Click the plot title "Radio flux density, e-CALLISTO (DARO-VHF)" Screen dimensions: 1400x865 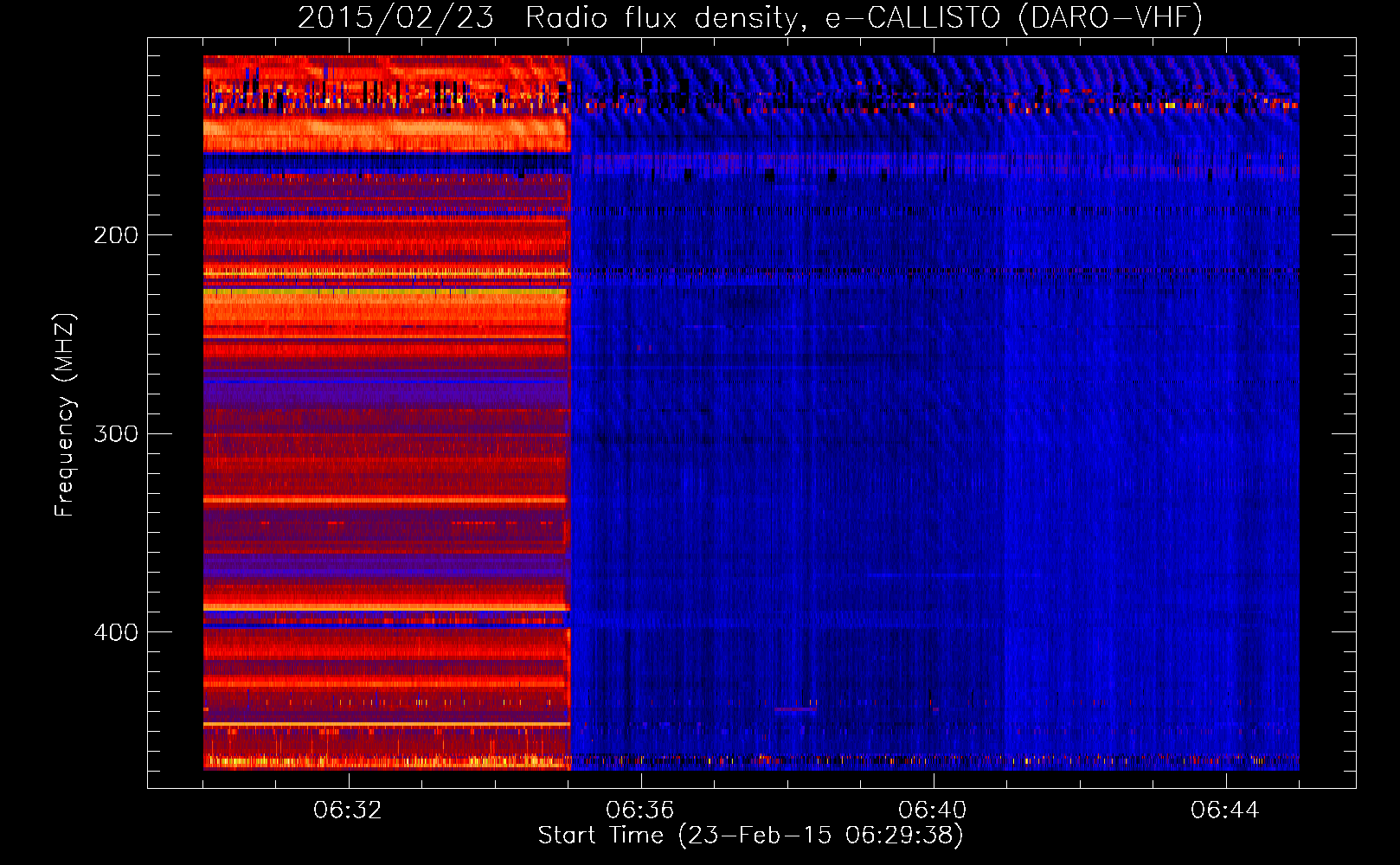pos(864,17)
